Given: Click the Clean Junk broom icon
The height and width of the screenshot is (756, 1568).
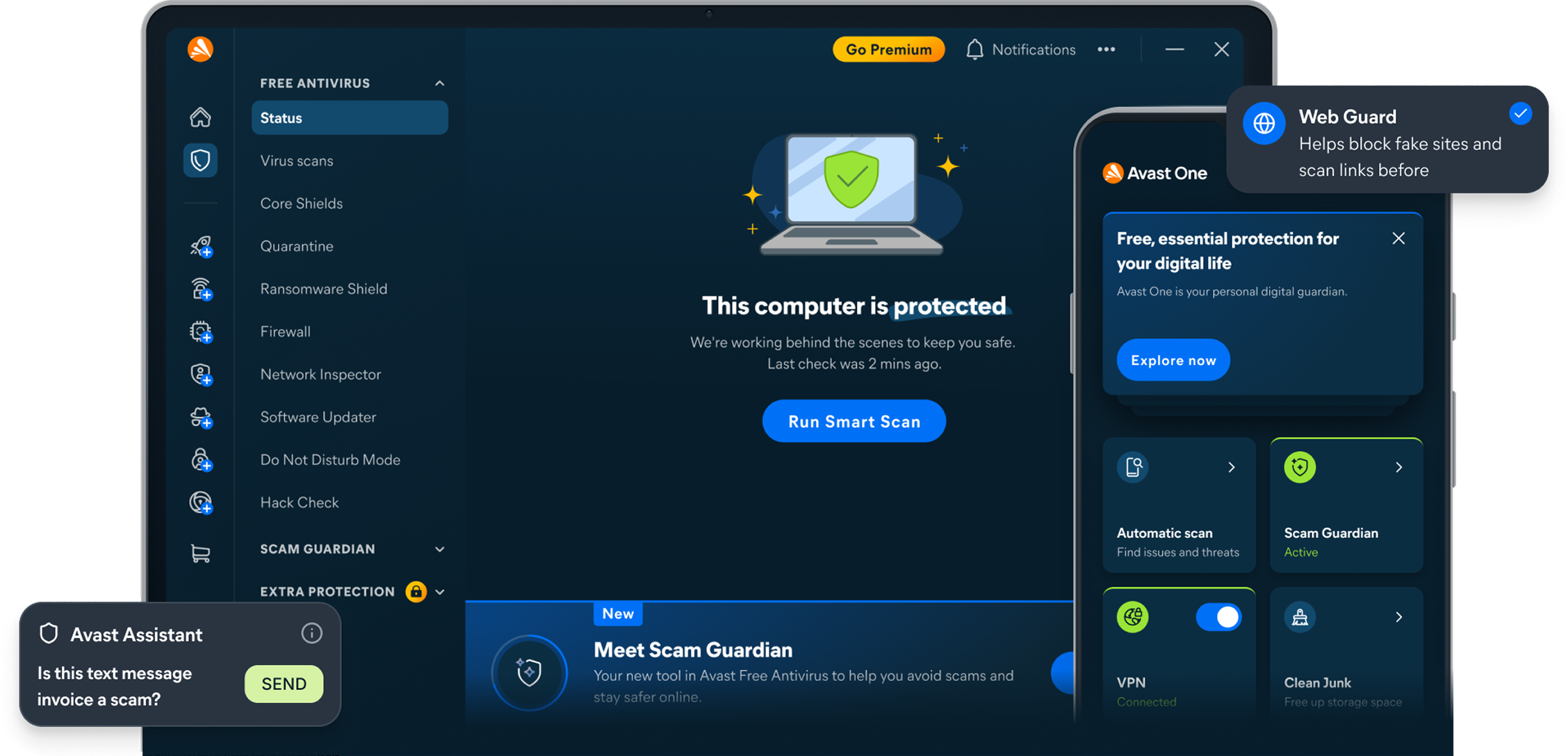Looking at the screenshot, I should point(1300,617).
